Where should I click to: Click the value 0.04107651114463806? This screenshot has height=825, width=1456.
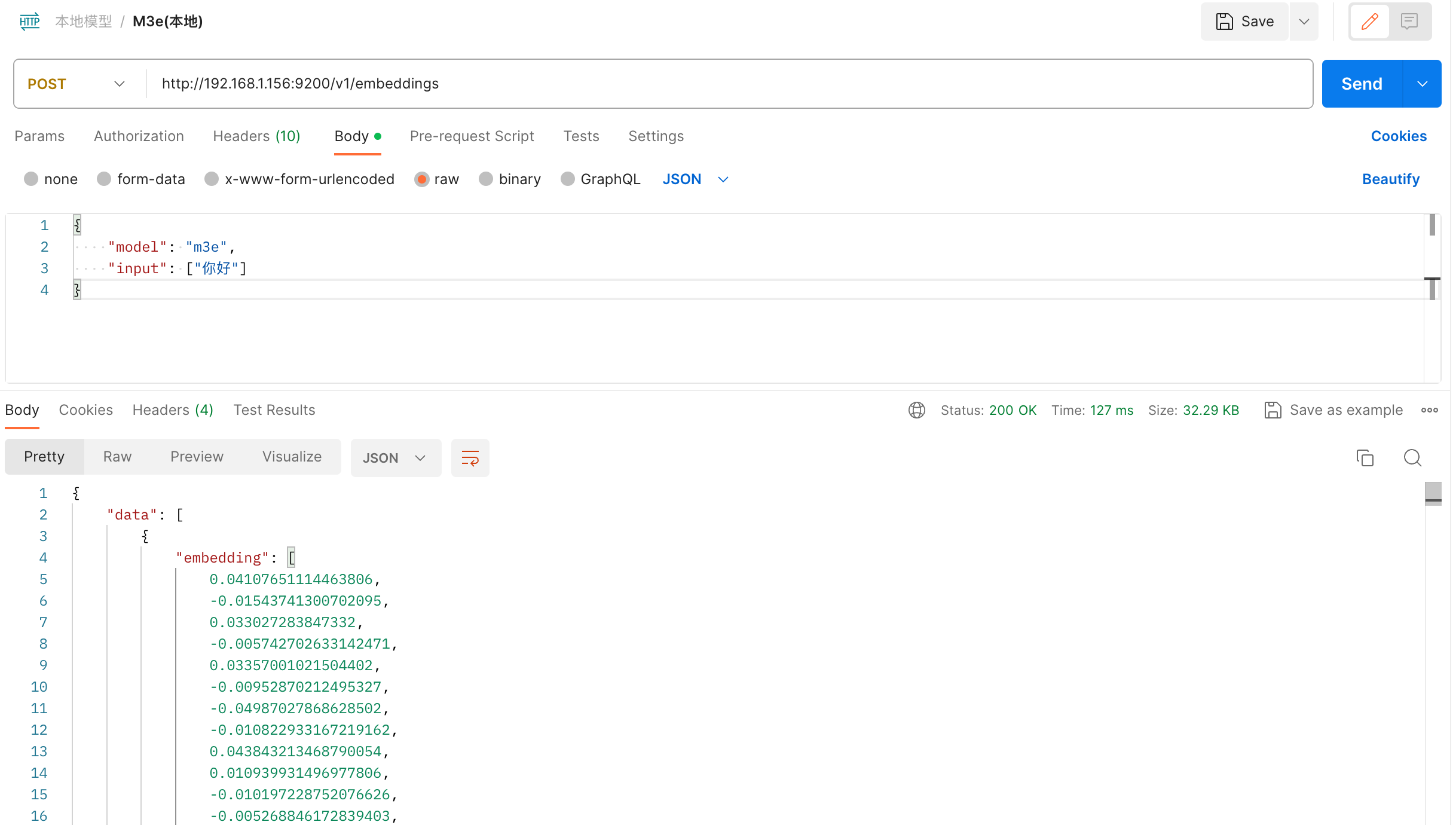[x=290, y=579]
